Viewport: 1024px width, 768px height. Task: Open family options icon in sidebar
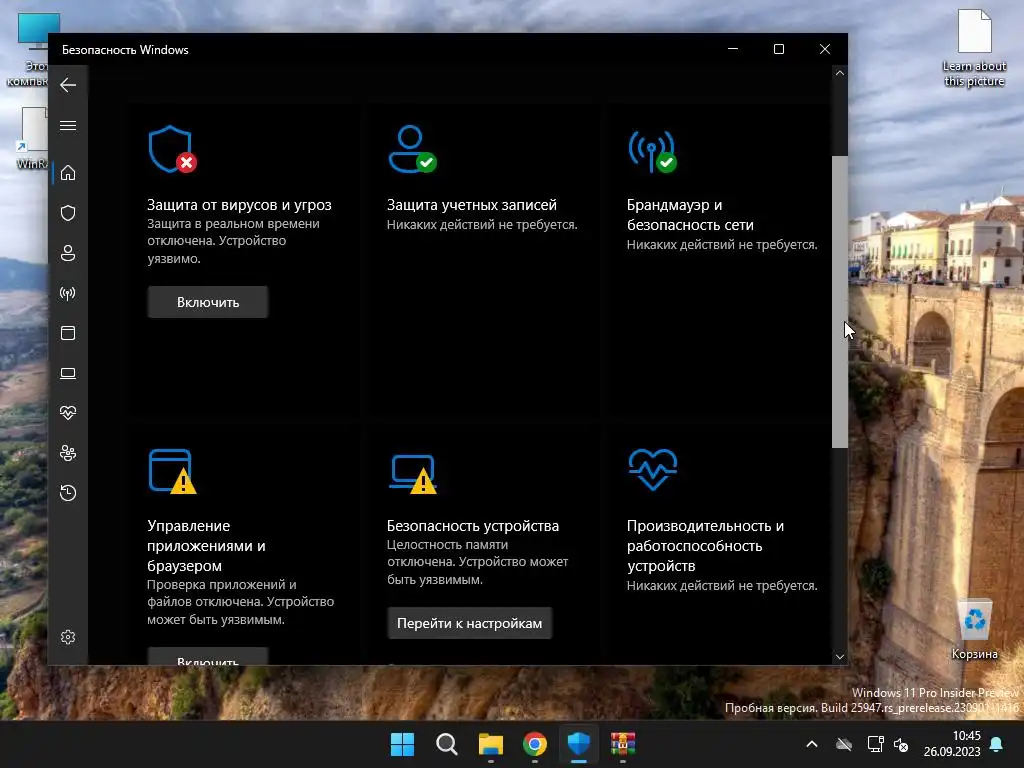[x=68, y=453]
